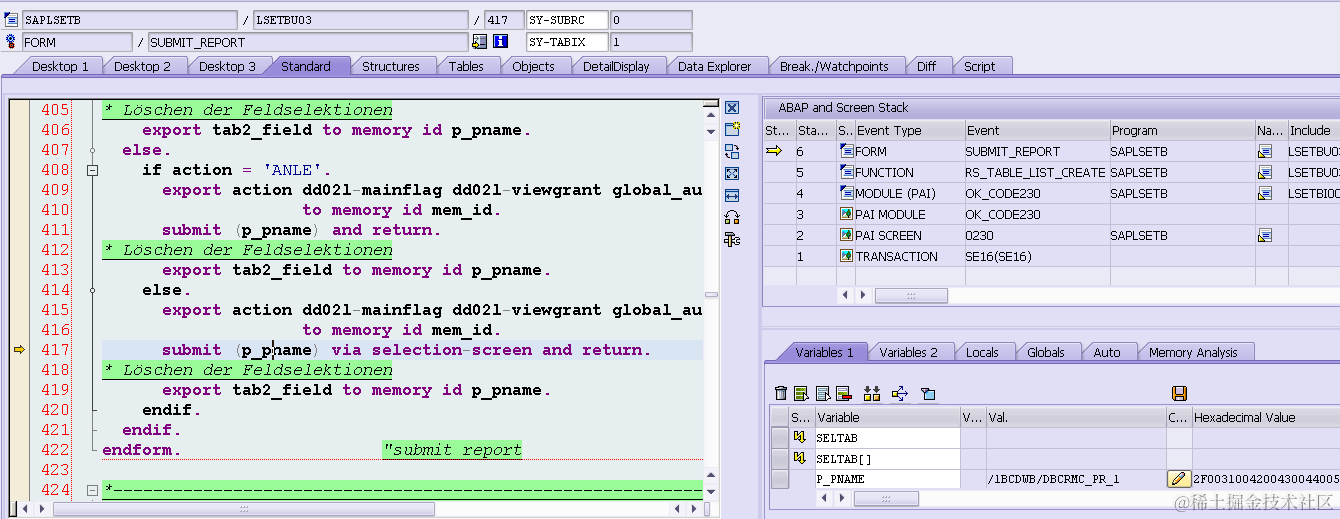Open the Break./Watchpoints tab

[x=834, y=66]
